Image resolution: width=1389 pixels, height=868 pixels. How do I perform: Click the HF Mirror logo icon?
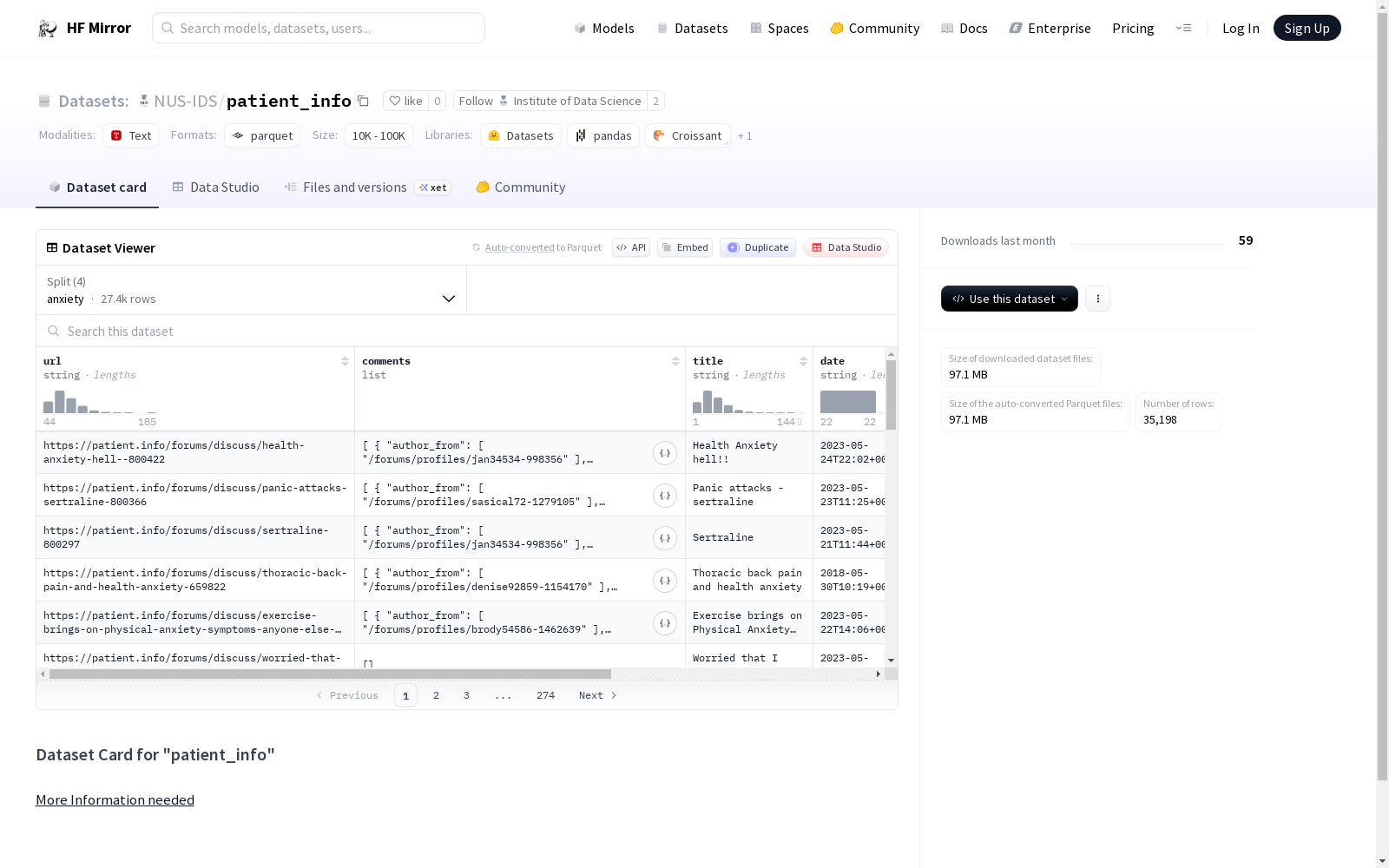pos(48,29)
